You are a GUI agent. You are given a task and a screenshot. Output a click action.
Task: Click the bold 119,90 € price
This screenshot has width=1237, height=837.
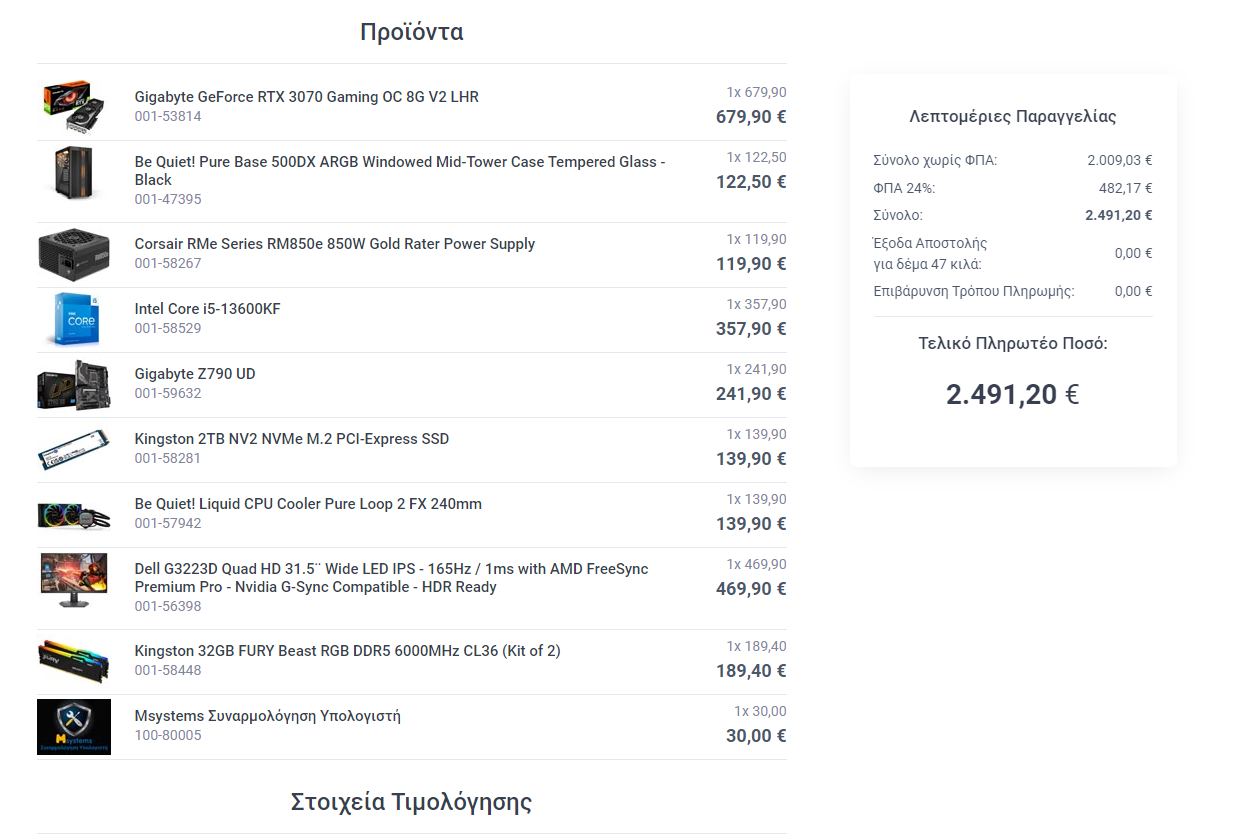pyautogui.click(x=751, y=264)
